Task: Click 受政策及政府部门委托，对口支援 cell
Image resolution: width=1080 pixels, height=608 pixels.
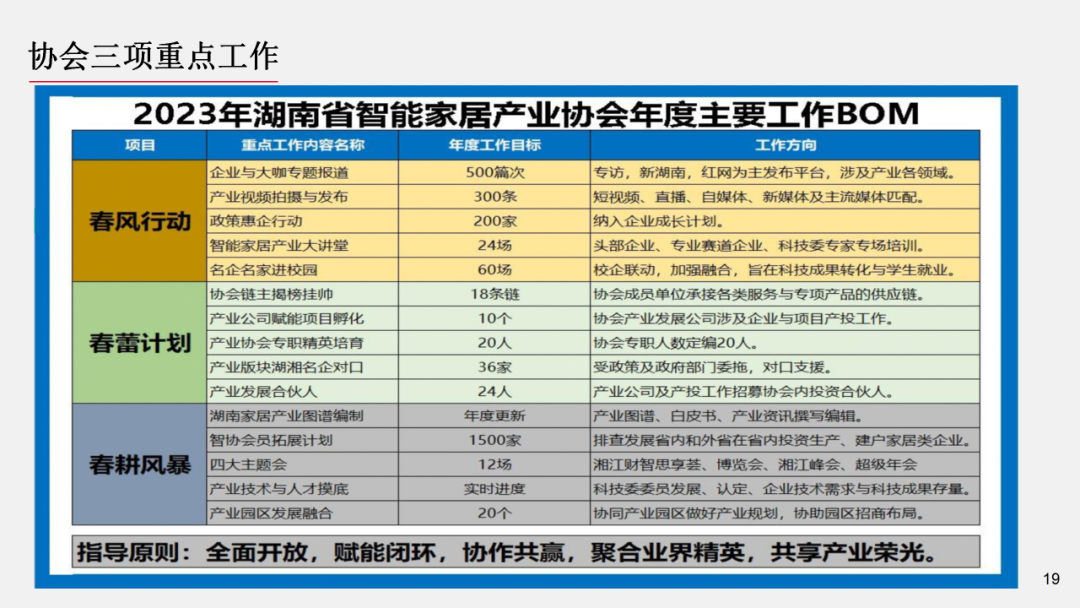Action: 785,367
